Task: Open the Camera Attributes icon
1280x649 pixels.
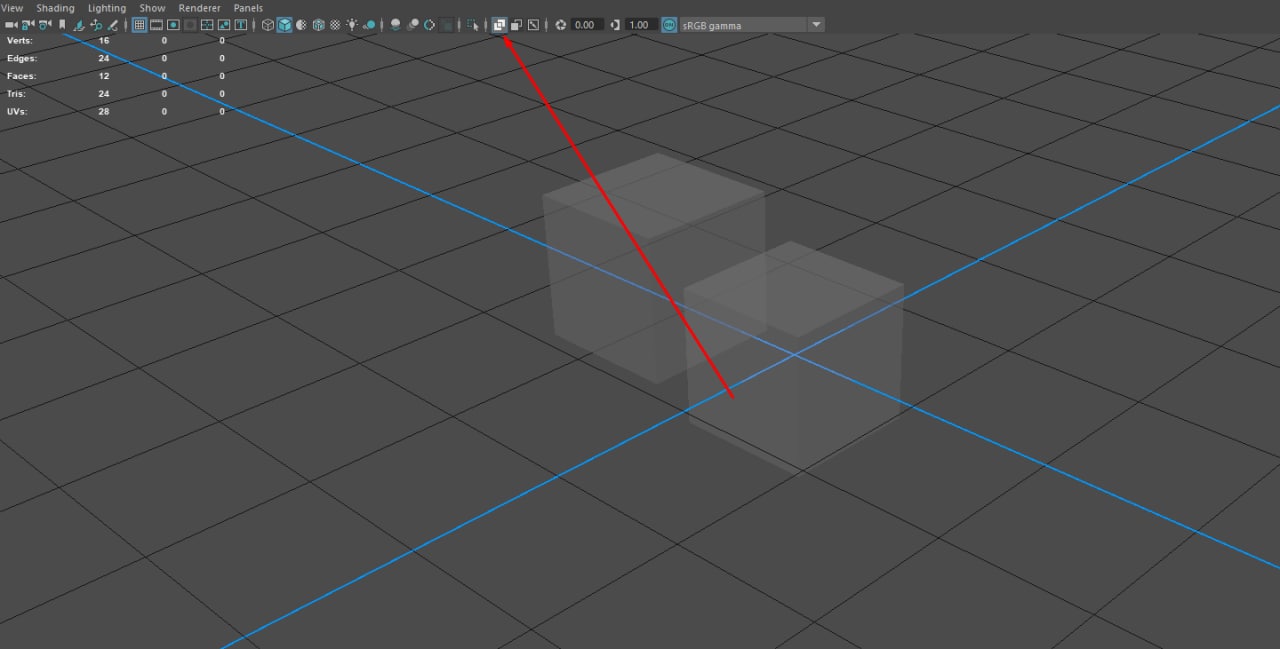Action: 45,25
